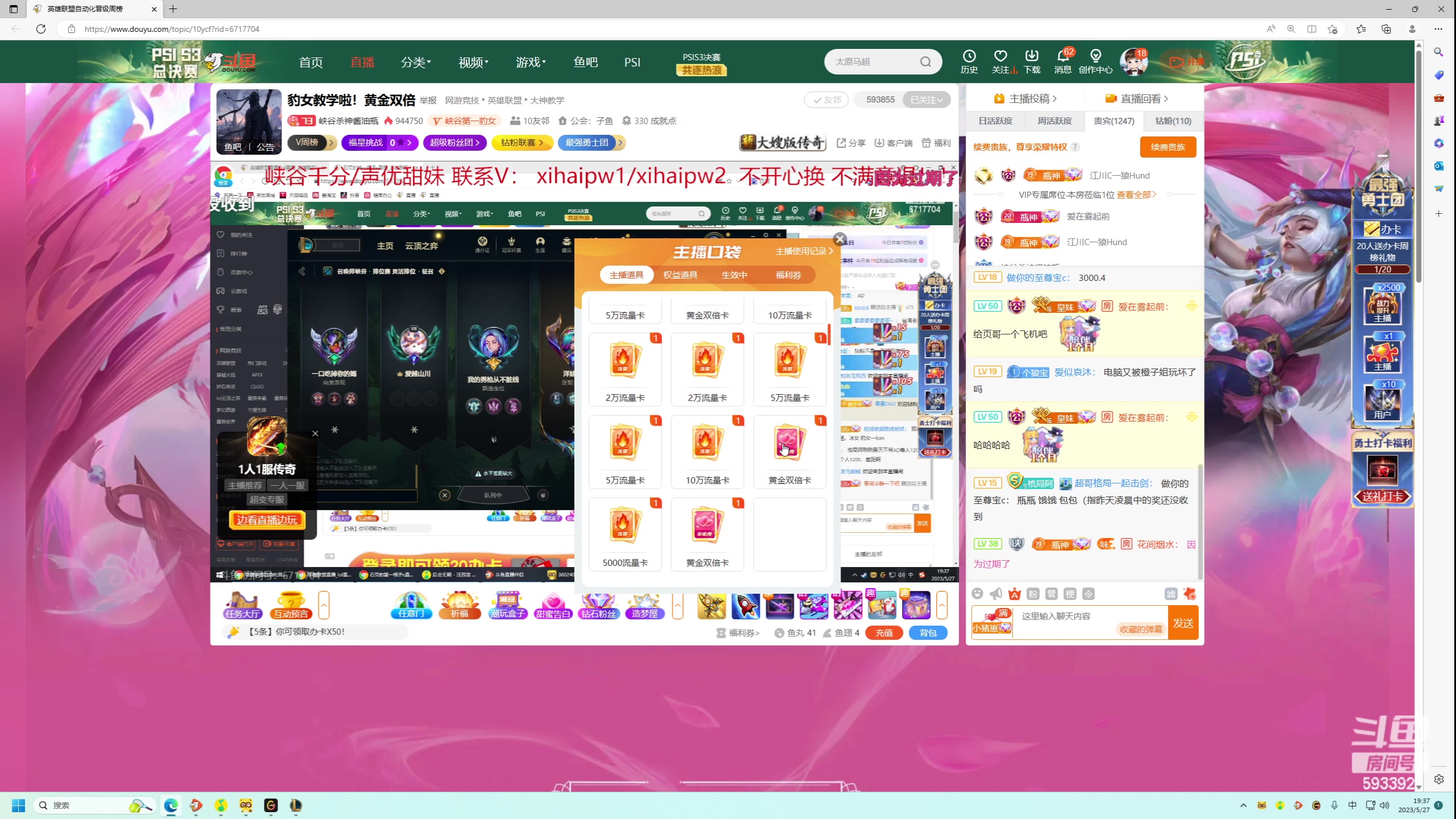
Task: Click the search magnifier in Douyu search box
Action: (925, 61)
